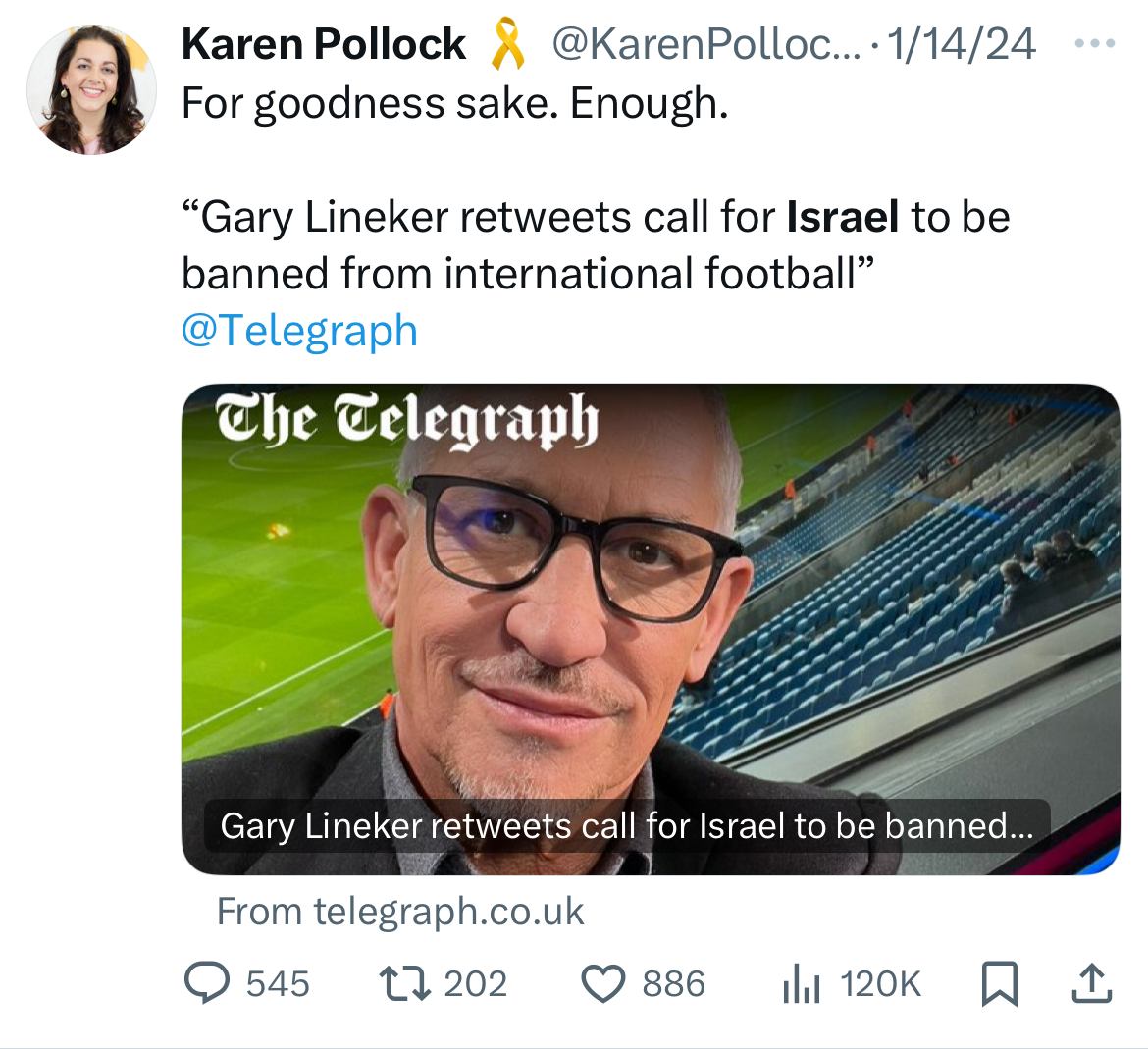Share the tweet via upload icon

pos(1092,983)
